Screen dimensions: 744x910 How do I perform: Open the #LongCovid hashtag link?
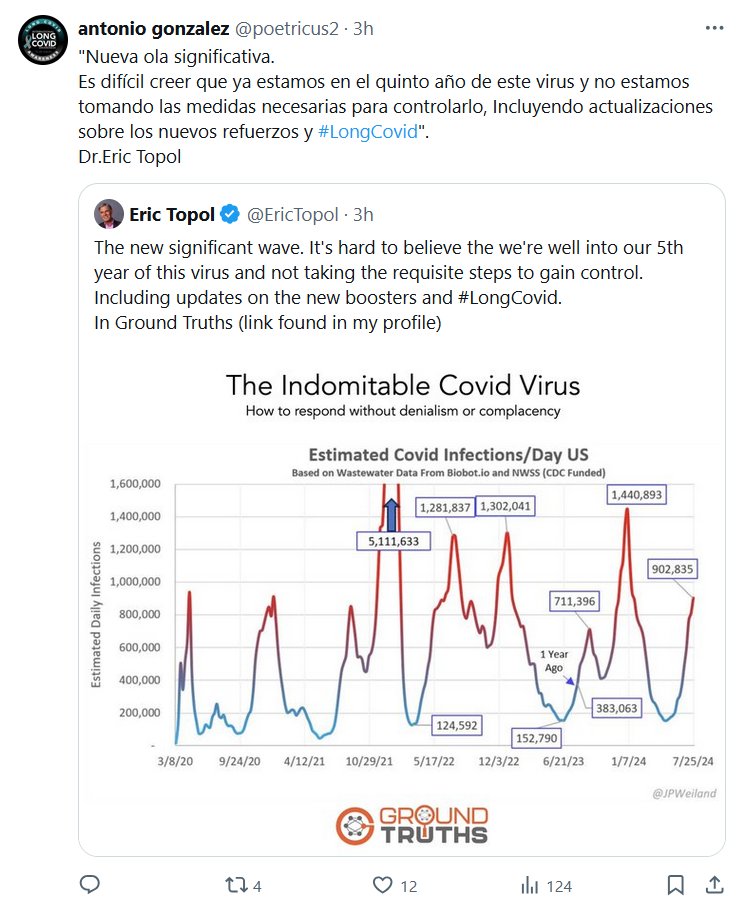[x=367, y=132]
